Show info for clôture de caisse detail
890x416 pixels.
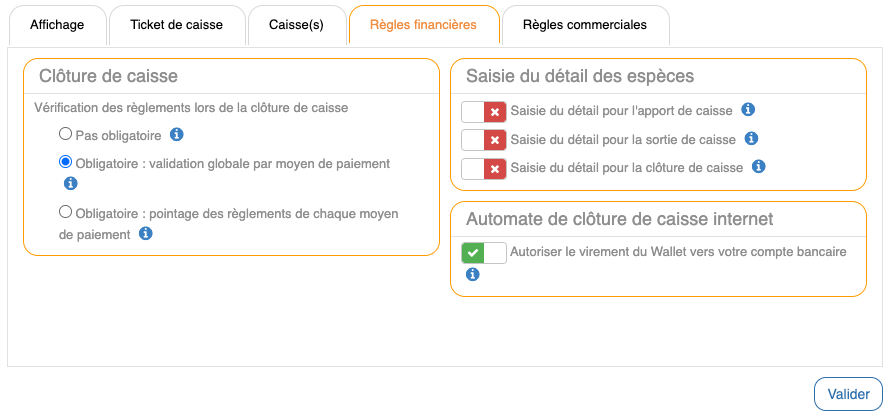758,167
